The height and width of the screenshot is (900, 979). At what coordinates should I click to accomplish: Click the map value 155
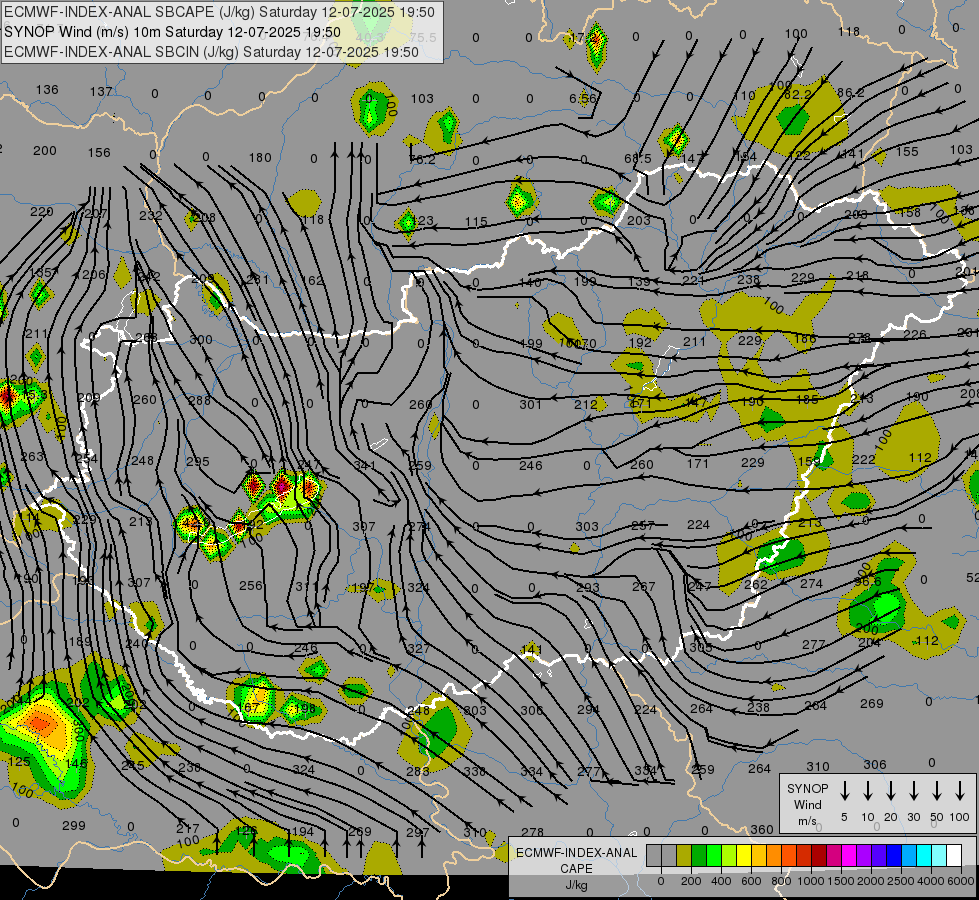907,151
